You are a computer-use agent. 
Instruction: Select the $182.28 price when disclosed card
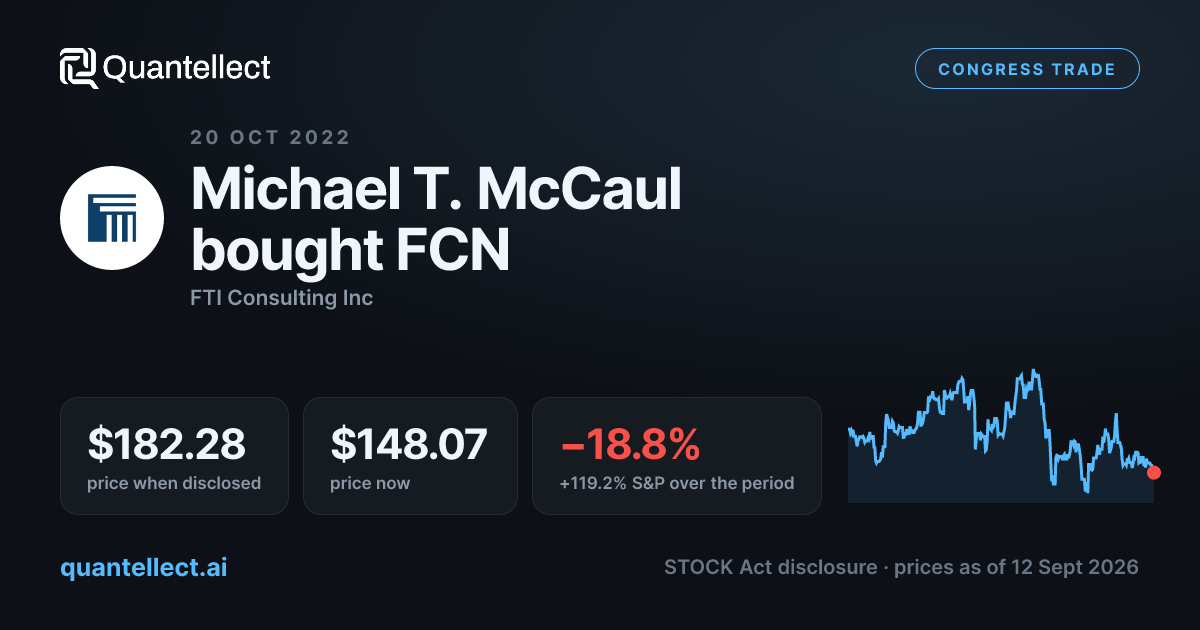(174, 456)
